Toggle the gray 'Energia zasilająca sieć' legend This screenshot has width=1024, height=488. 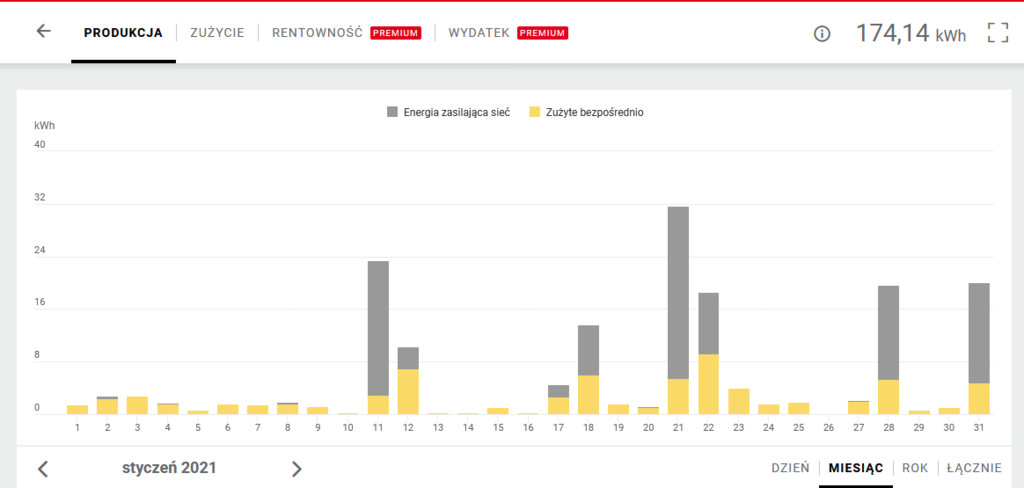coord(449,112)
